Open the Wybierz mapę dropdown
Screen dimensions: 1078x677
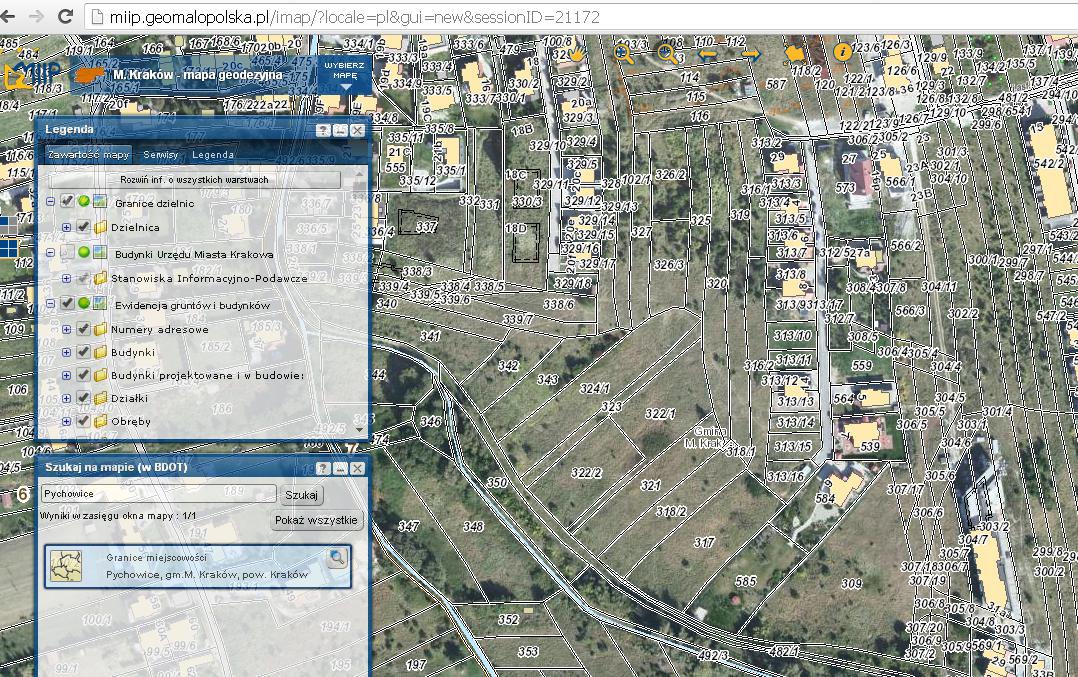[x=345, y=74]
